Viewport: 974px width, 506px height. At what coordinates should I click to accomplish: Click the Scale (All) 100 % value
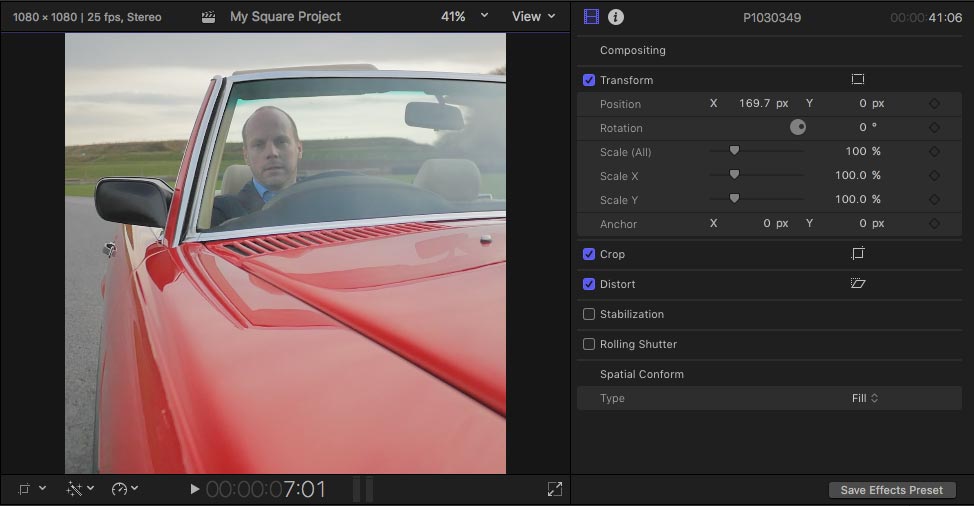coord(863,151)
